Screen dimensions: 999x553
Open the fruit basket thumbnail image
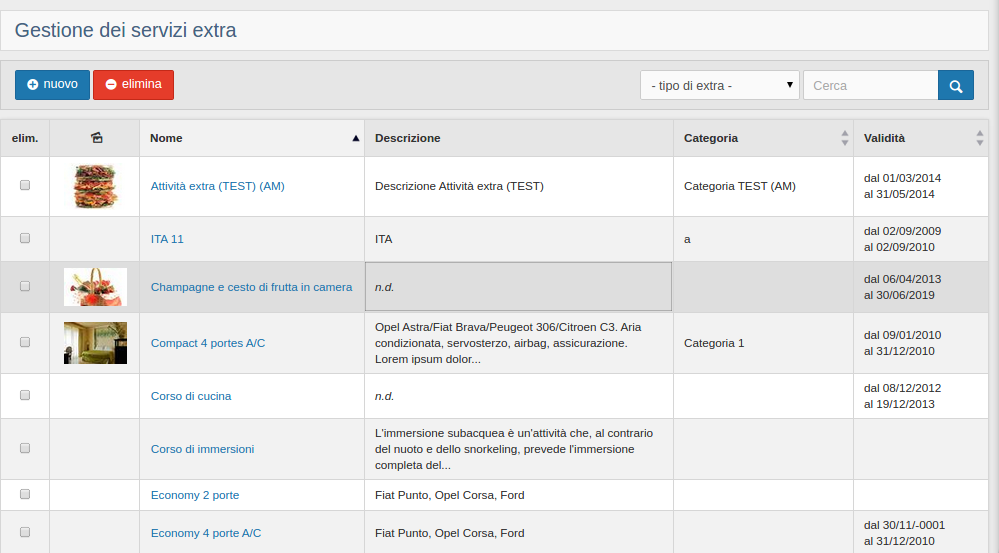pos(95,286)
